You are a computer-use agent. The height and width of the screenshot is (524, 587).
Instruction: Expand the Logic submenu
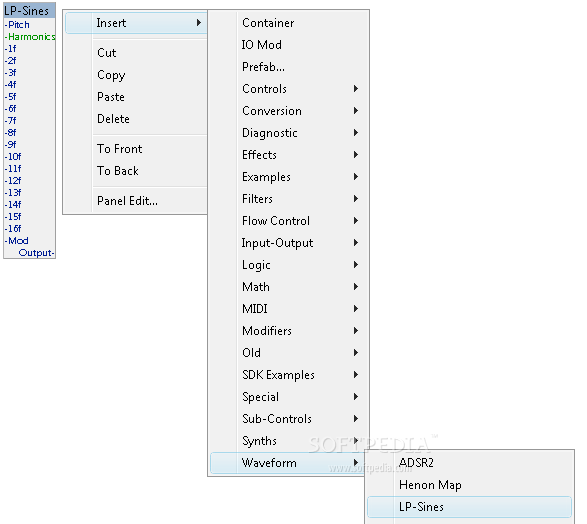tap(288, 265)
